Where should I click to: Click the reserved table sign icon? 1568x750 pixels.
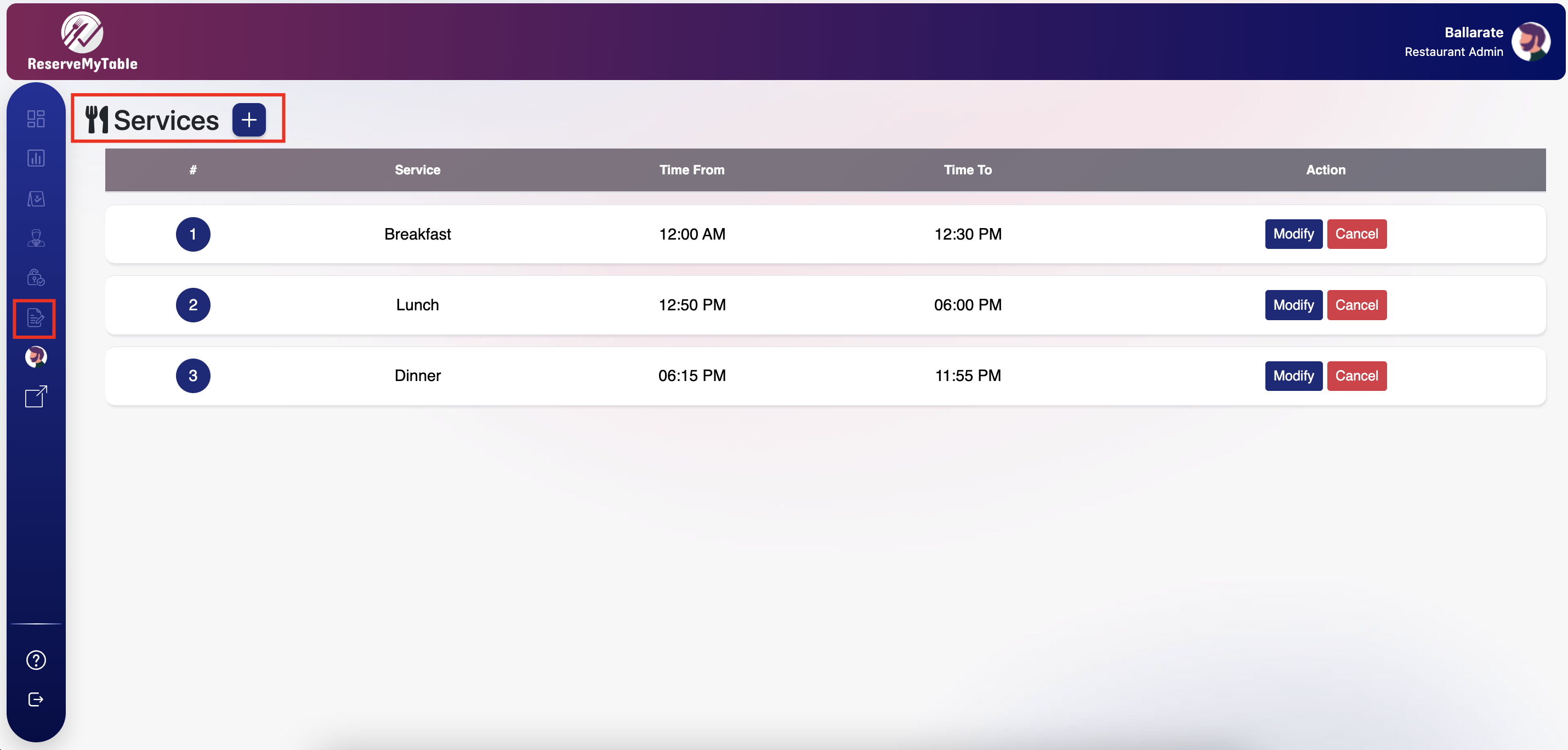(36, 198)
